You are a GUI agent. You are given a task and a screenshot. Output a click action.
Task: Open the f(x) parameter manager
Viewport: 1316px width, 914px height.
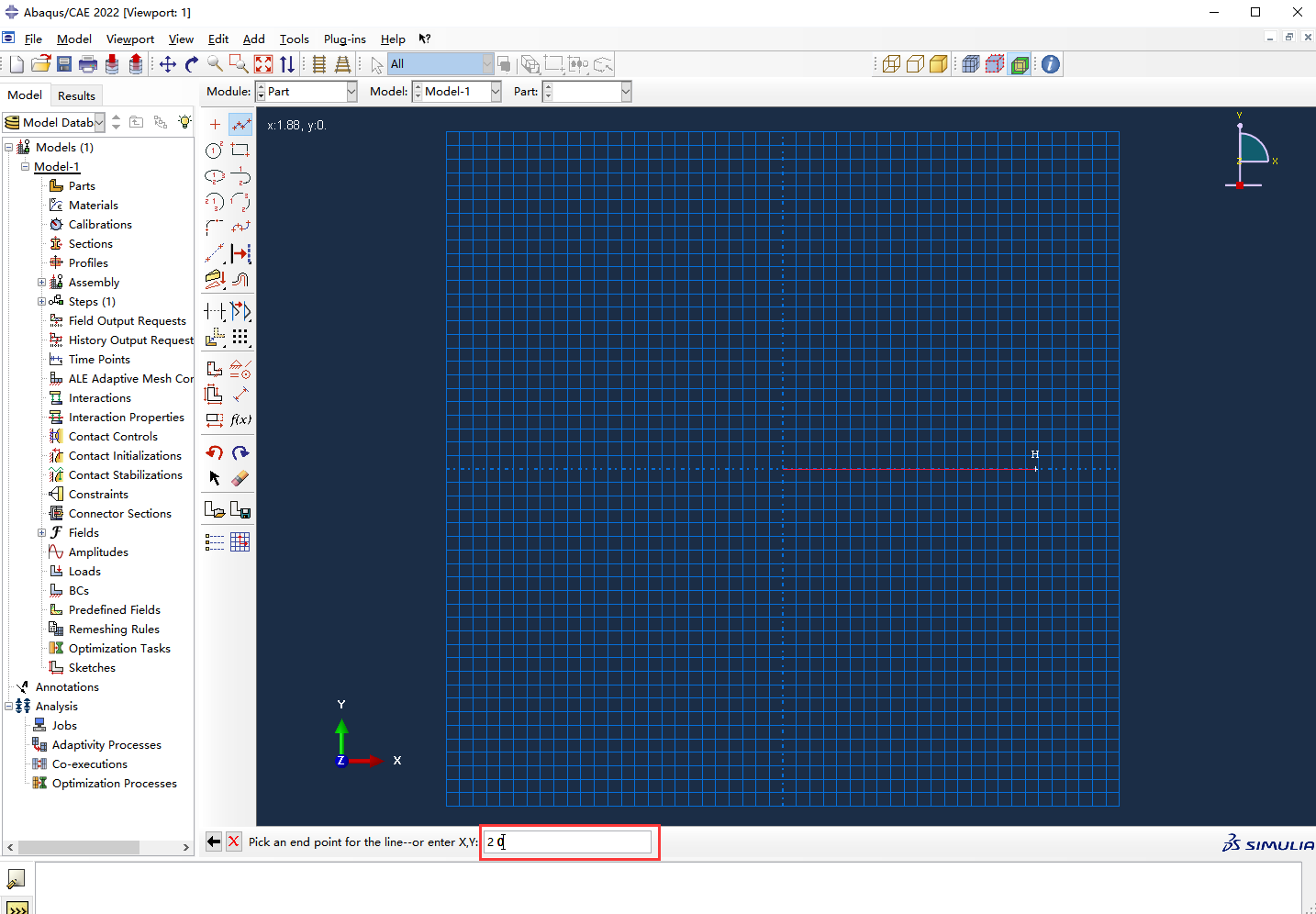point(240,419)
